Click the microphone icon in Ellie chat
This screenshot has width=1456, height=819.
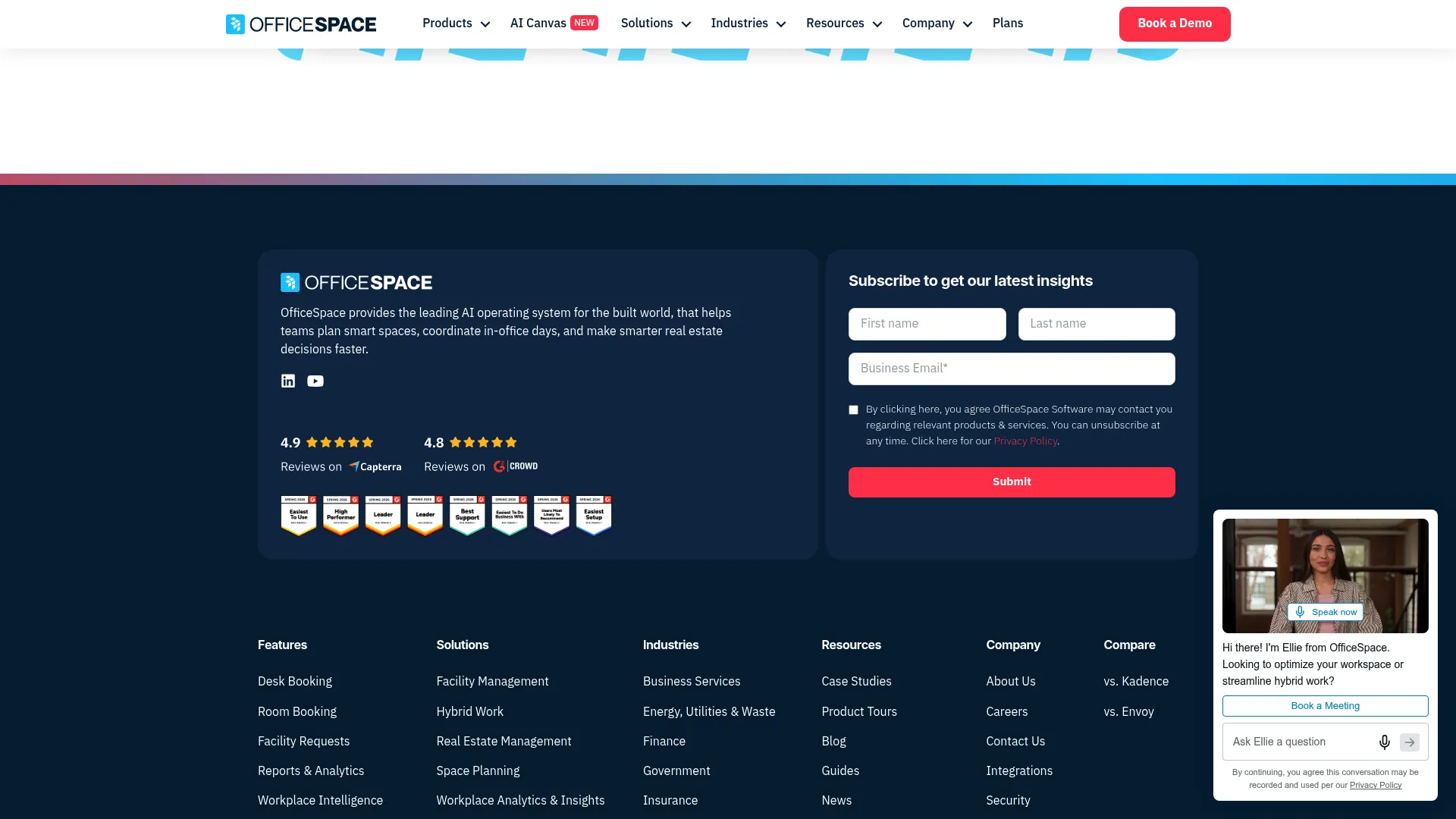(x=1384, y=742)
